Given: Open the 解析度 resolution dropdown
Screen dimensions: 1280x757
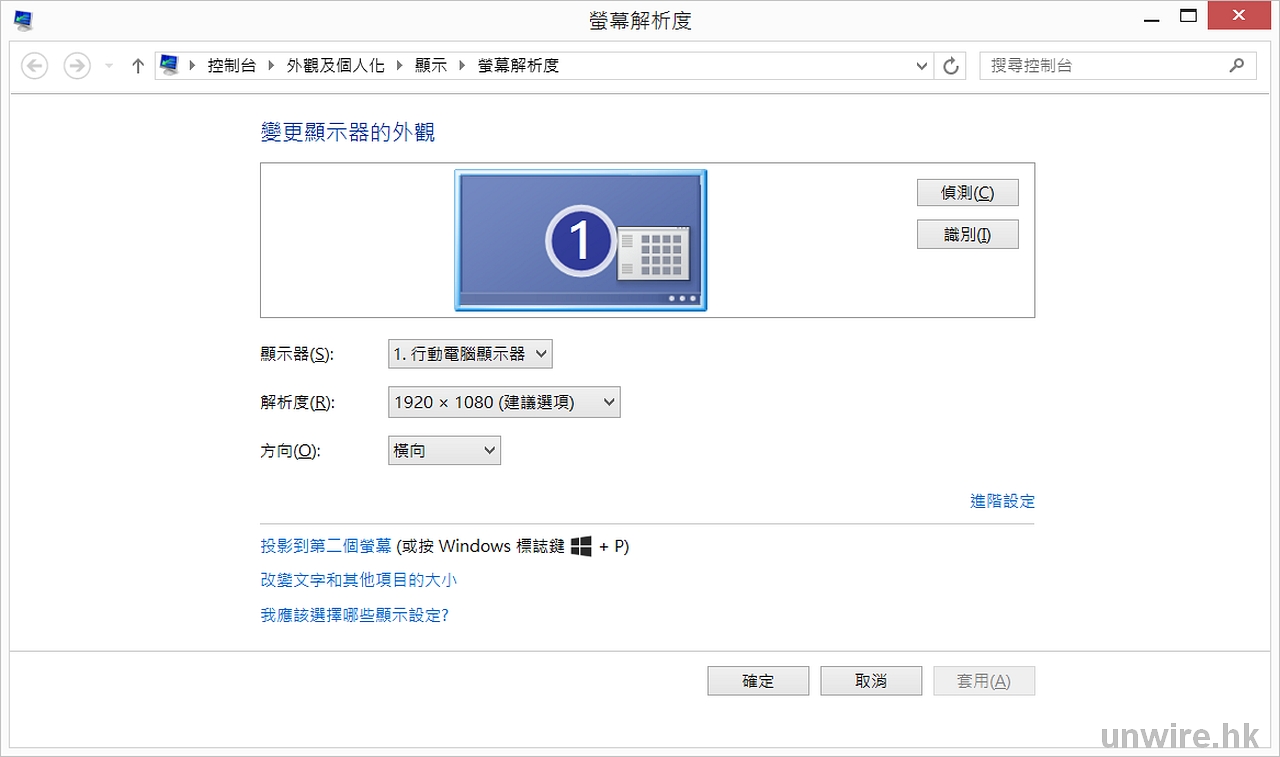Looking at the screenshot, I should (x=504, y=402).
